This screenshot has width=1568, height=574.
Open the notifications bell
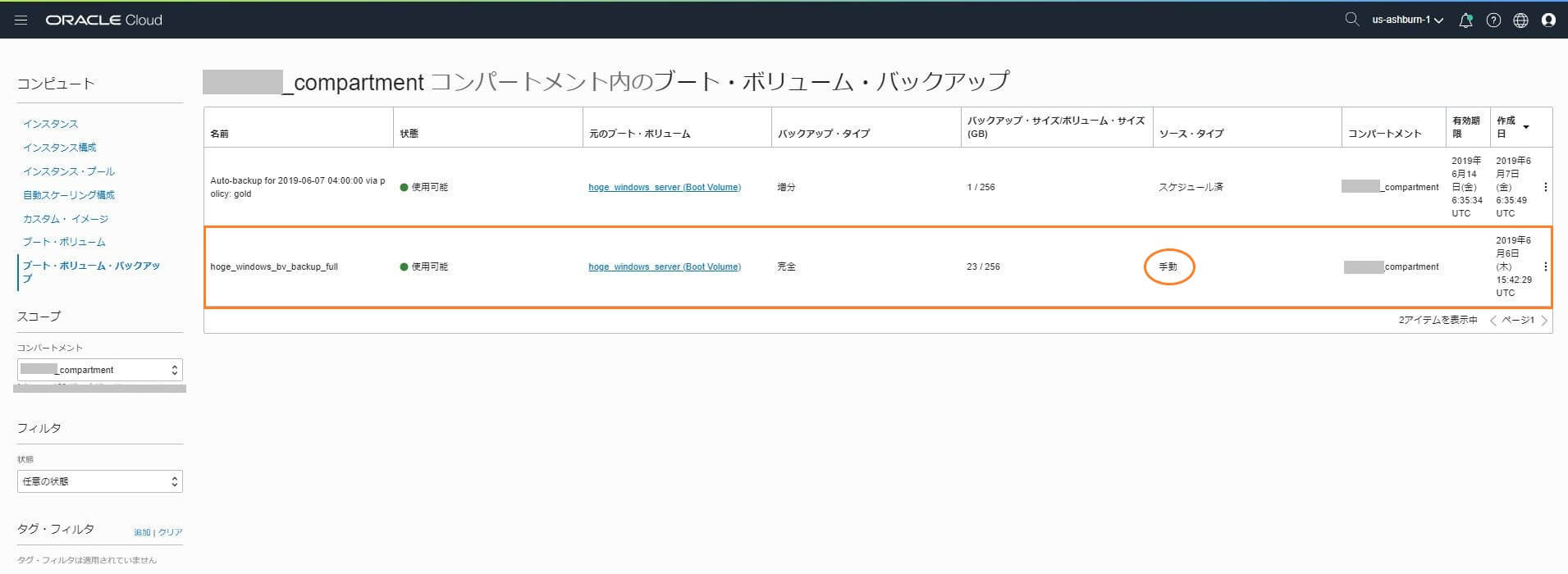pos(1465,20)
